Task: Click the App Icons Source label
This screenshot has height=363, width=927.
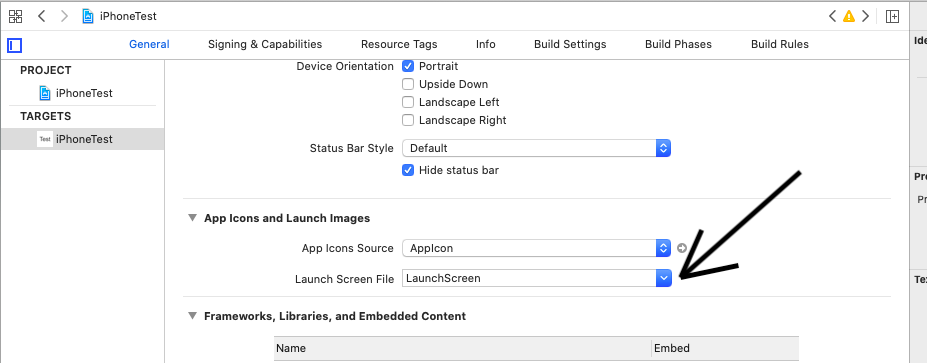Action: coord(348,248)
